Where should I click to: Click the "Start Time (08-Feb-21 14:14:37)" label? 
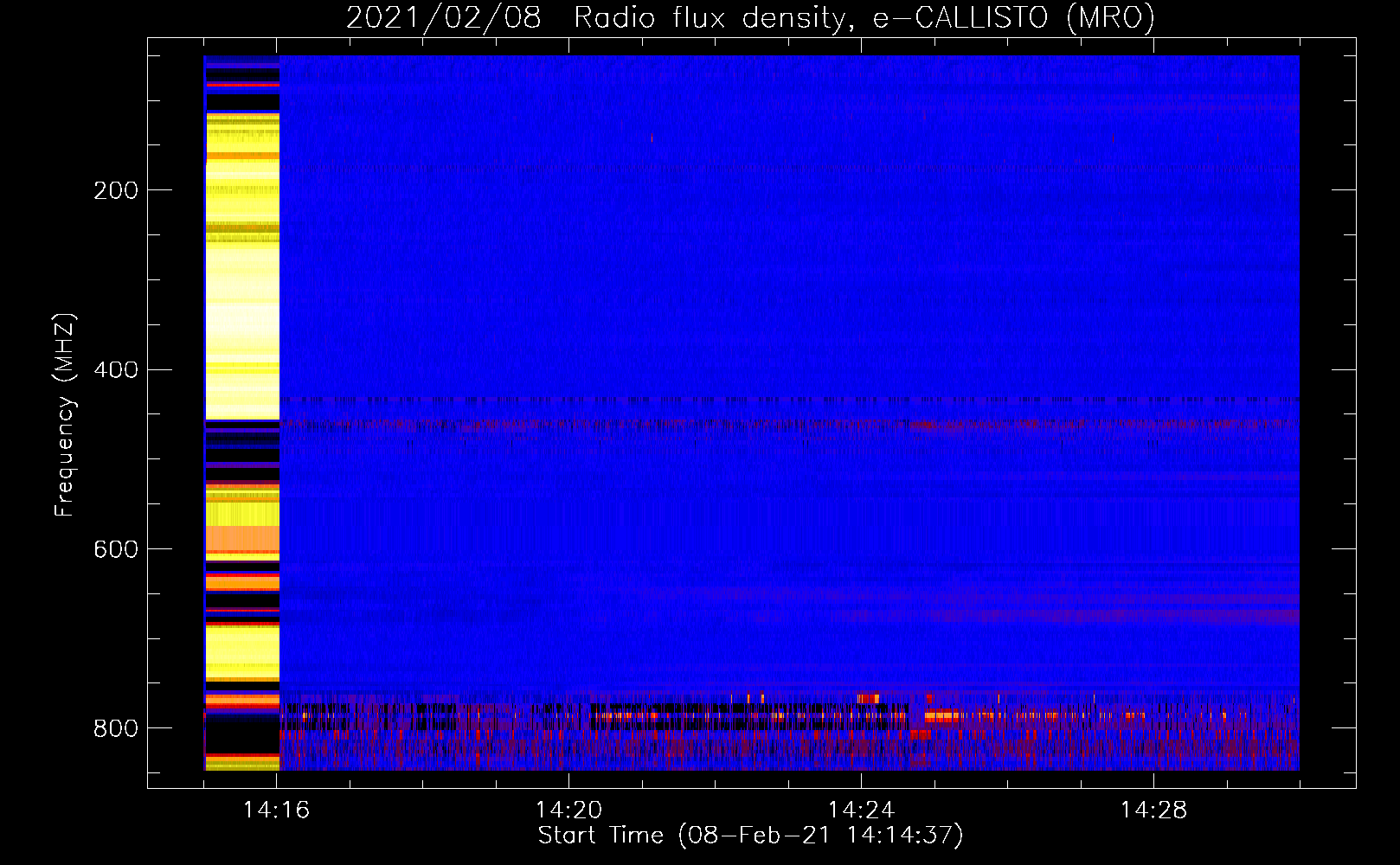click(750, 836)
